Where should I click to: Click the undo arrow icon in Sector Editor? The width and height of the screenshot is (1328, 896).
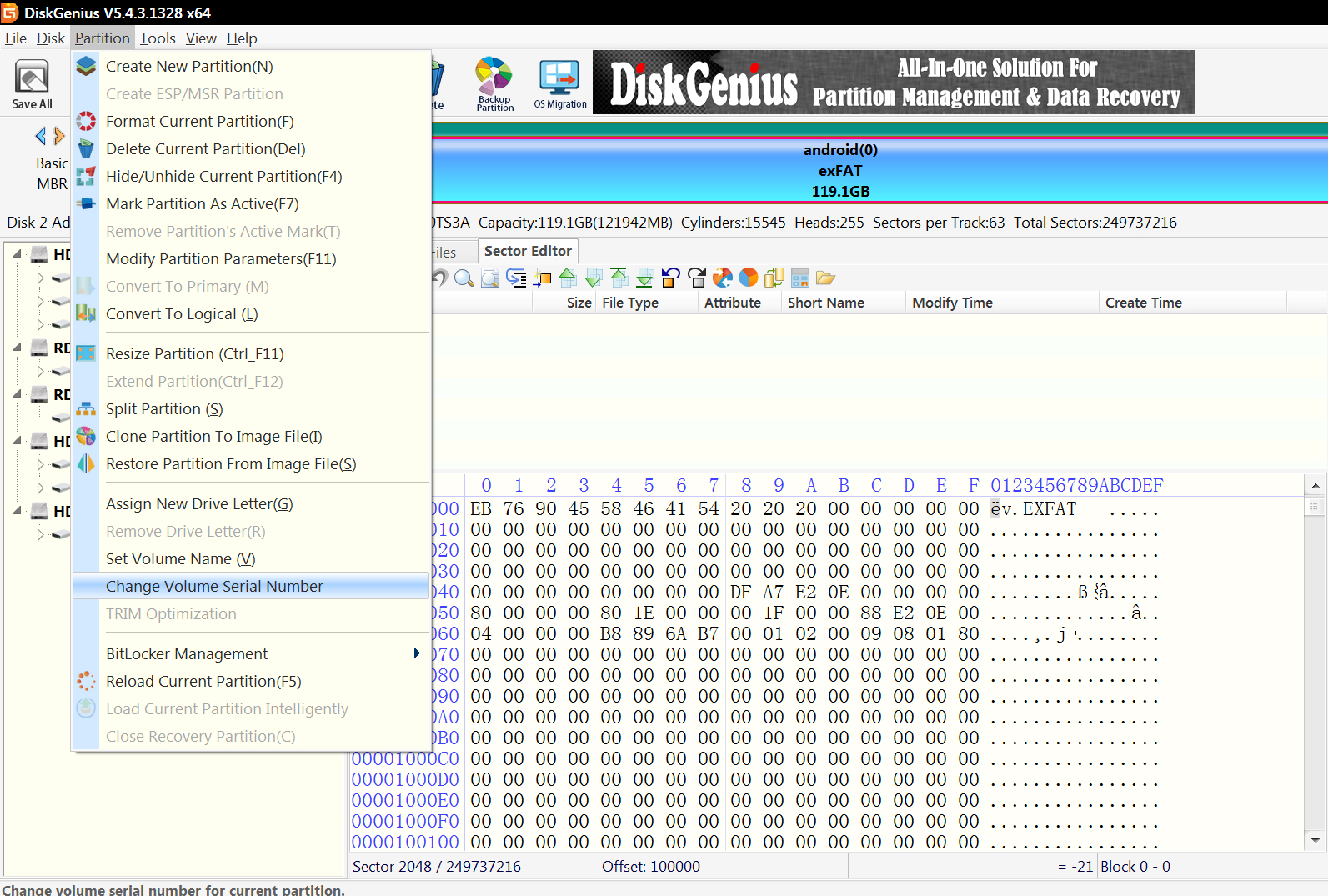point(440,278)
